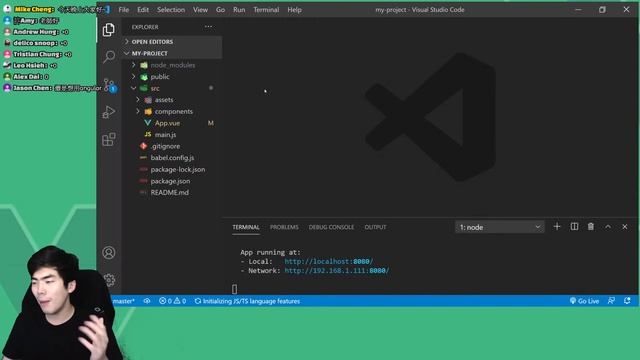Open the Help menu
This screenshot has height=360, width=640.
(294, 10)
